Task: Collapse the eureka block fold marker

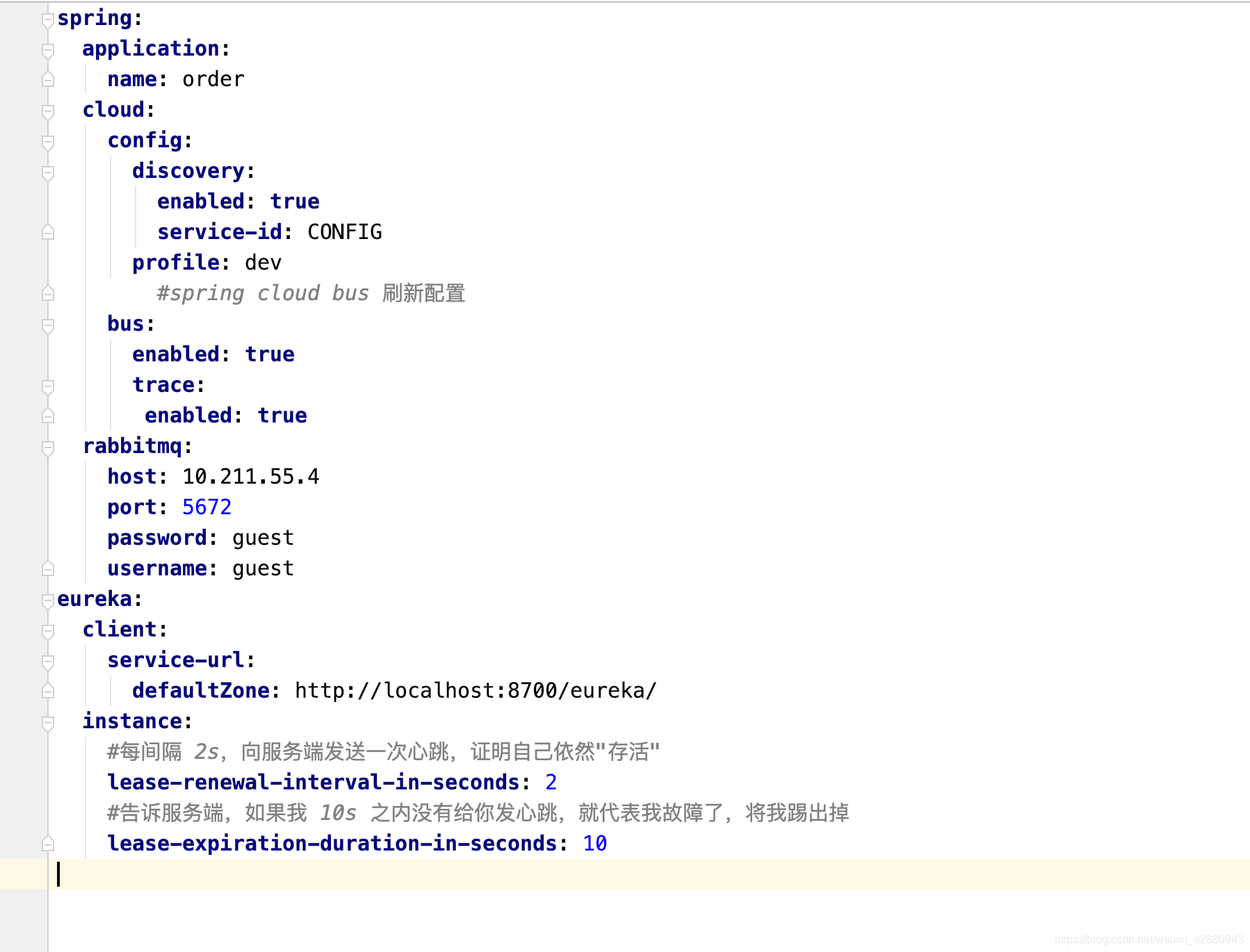Action: click(48, 600)
